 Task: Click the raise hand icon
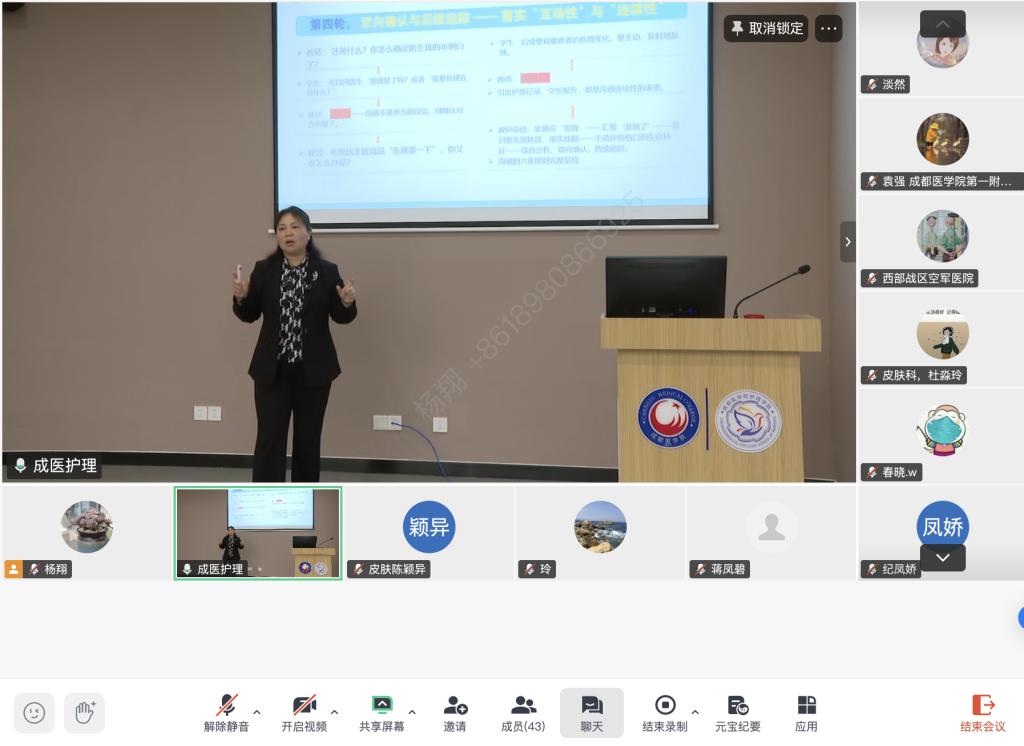pos(85,712)
